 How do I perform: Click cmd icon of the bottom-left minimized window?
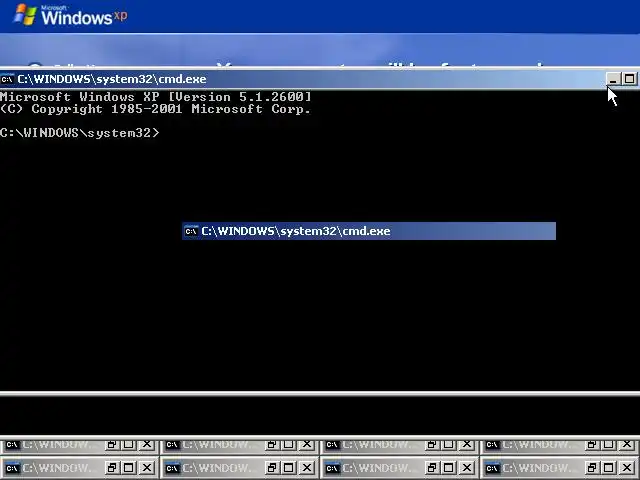pyautogui.click(x=12, y=468)
